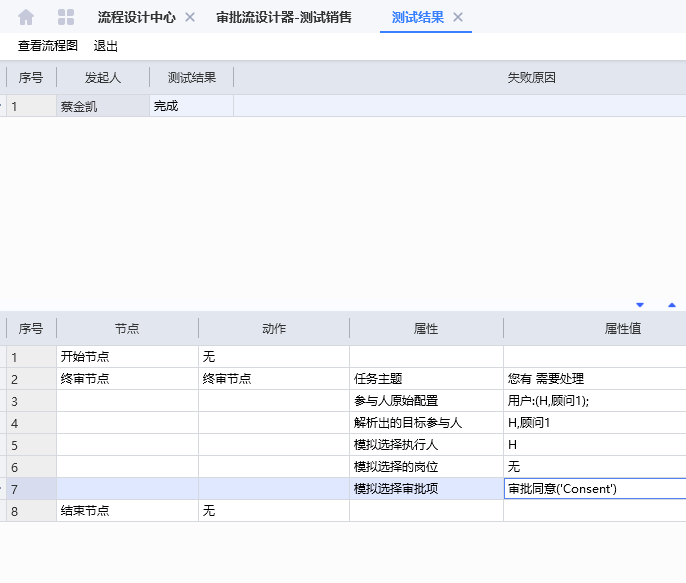Screen dimensions: 686x583
Task: Select row number 5 header
Action: (30, 445)
